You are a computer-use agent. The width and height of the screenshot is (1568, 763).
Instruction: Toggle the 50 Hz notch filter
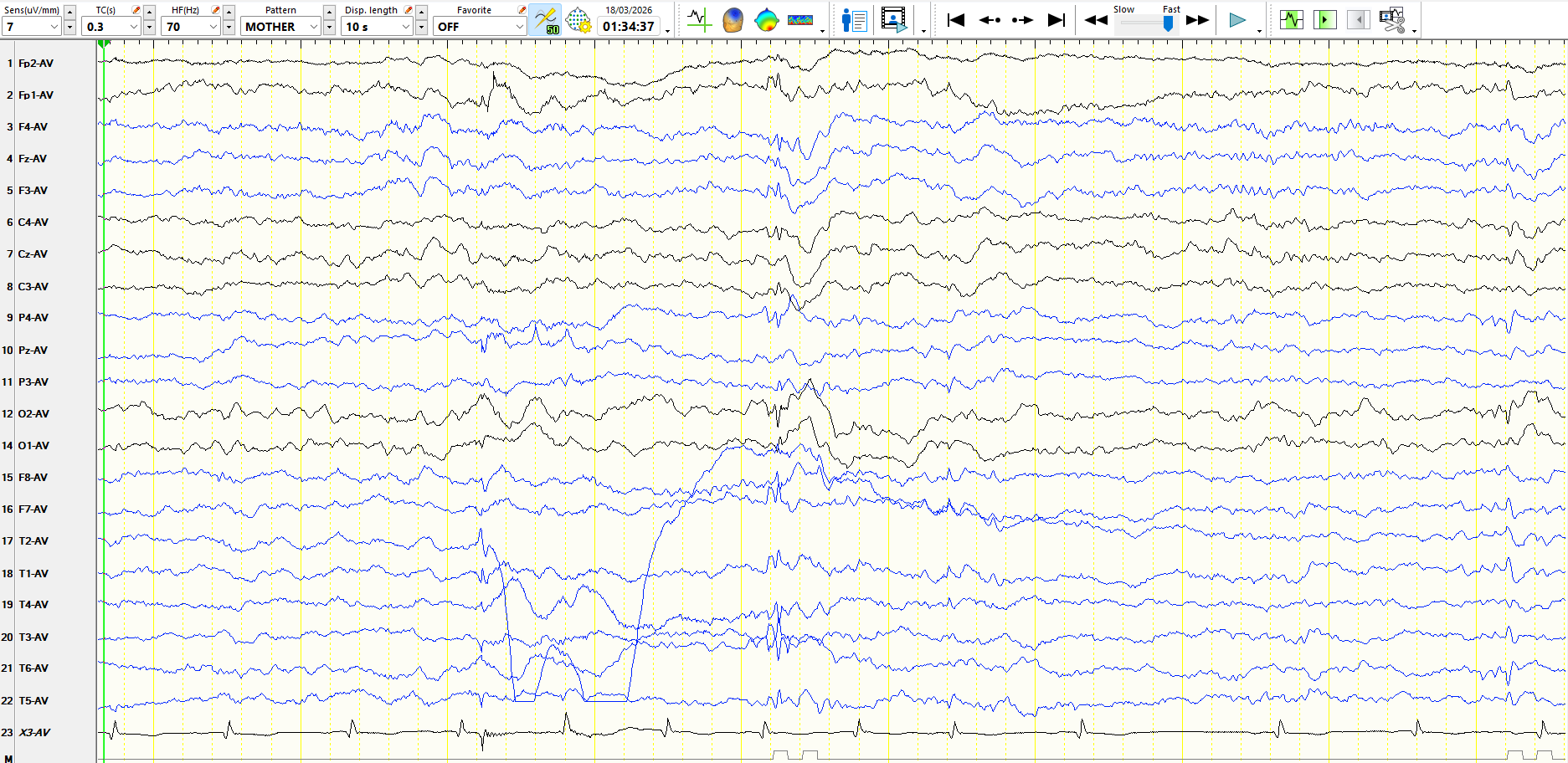coord(546,20)
